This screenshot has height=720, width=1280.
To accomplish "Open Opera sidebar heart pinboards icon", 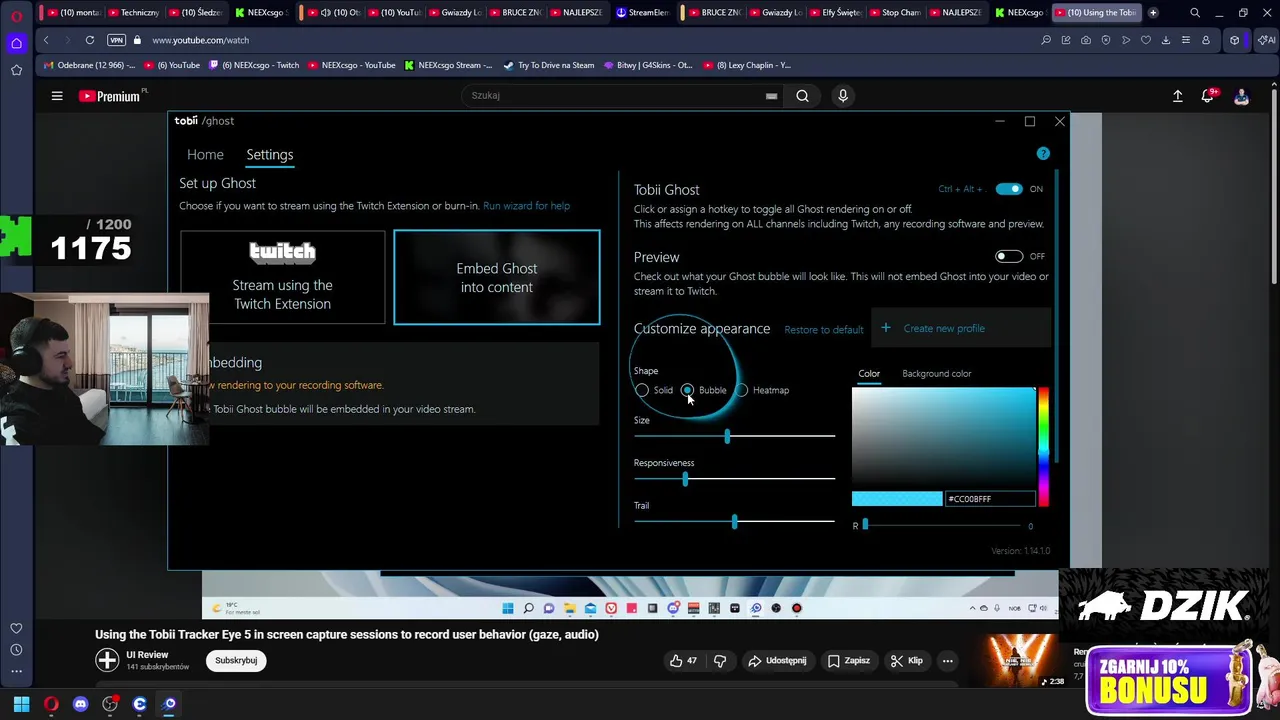I will [16, 628].
